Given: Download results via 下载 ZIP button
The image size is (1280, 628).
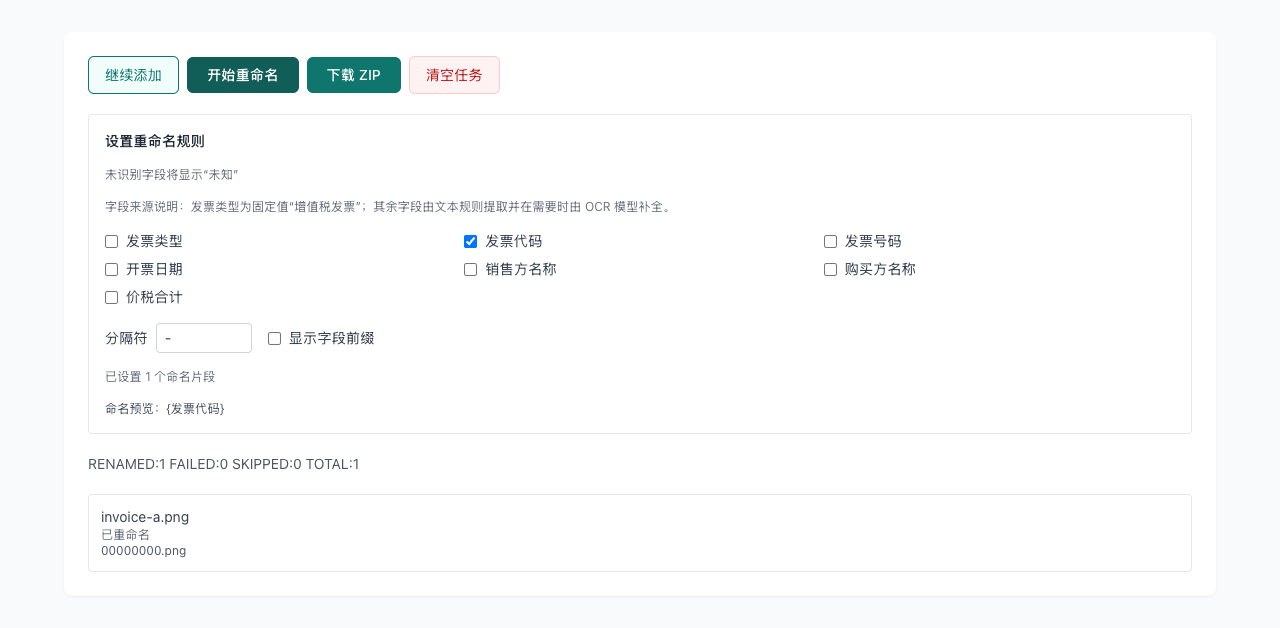Looking at the screenshot, I should 354,75.
